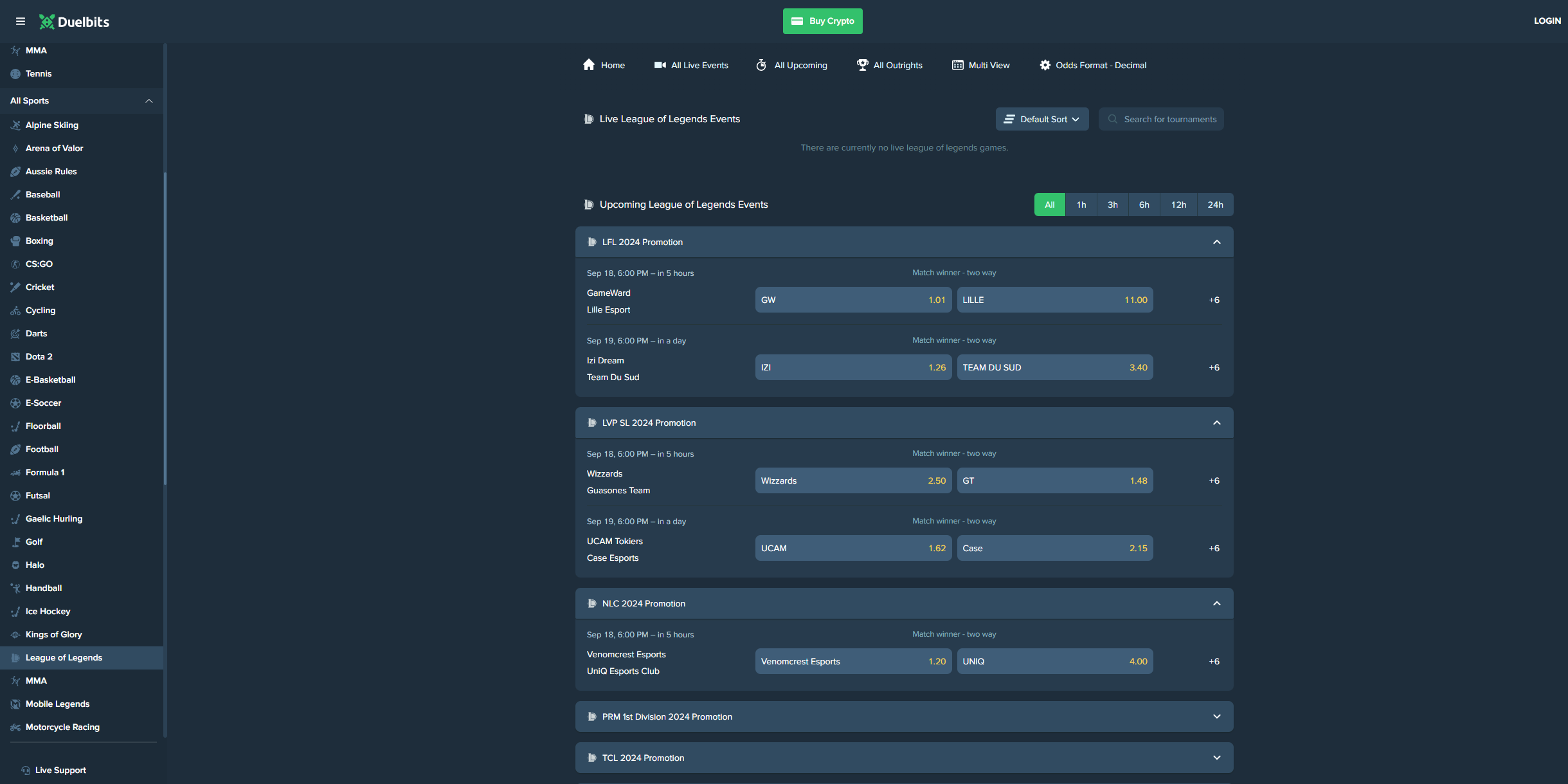This screenshot has height=784, width=1568.
Task: Filter upcoming events to 3h
Action: 1112,205
